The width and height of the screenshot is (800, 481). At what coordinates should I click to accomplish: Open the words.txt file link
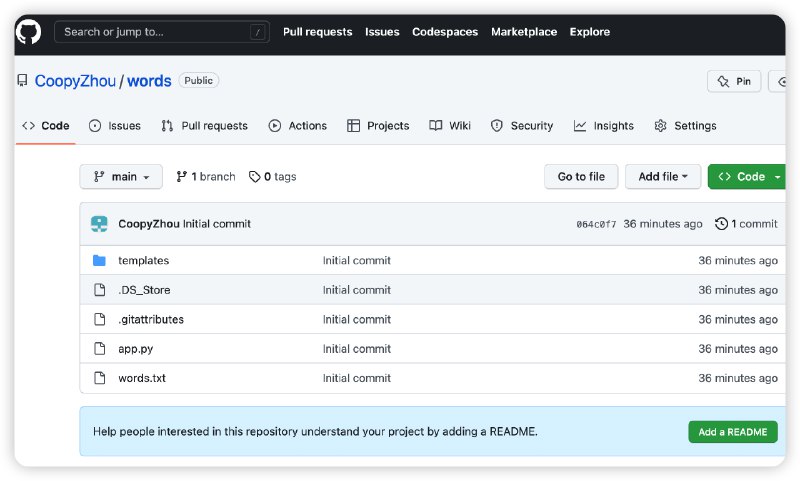coord(142,378)
